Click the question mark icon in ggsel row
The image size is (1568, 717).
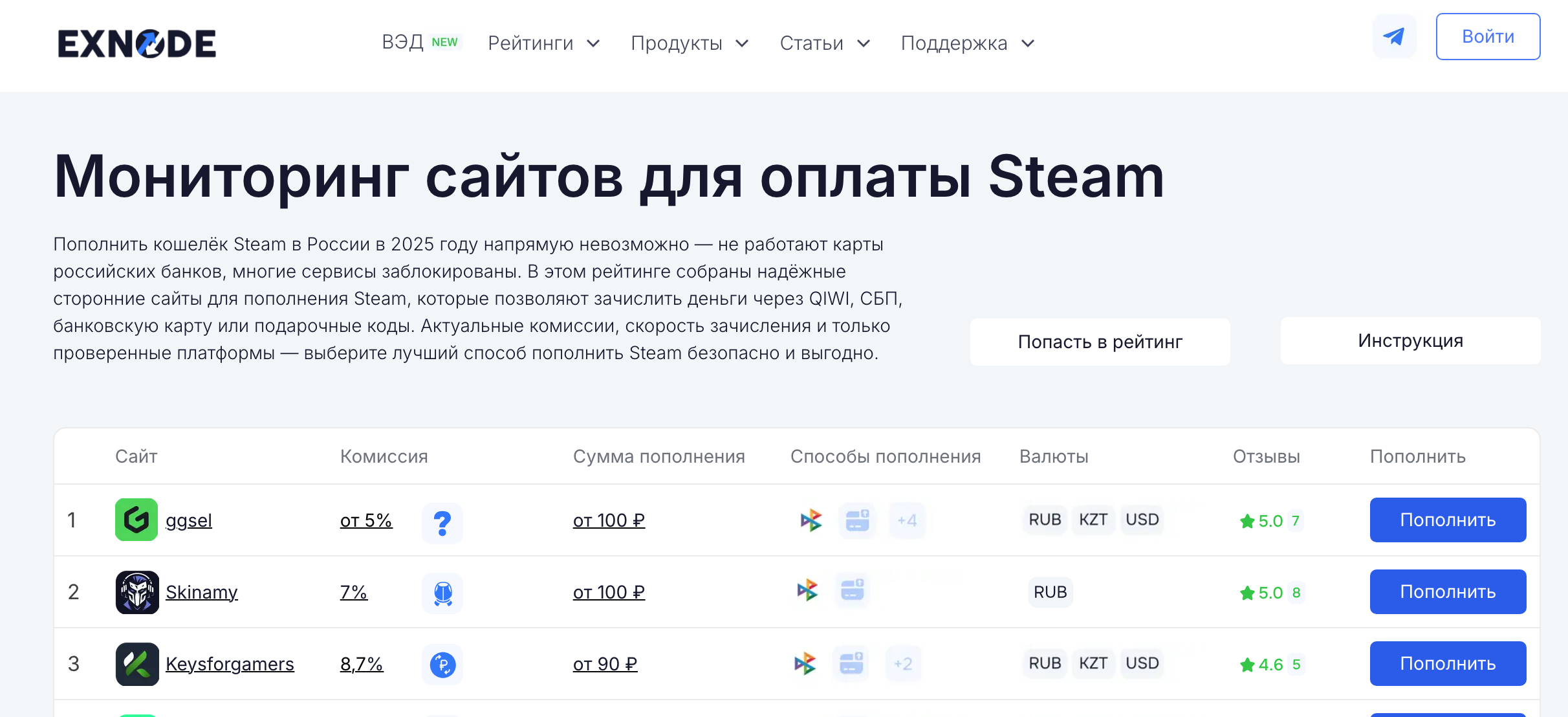[x=442, y=522]
